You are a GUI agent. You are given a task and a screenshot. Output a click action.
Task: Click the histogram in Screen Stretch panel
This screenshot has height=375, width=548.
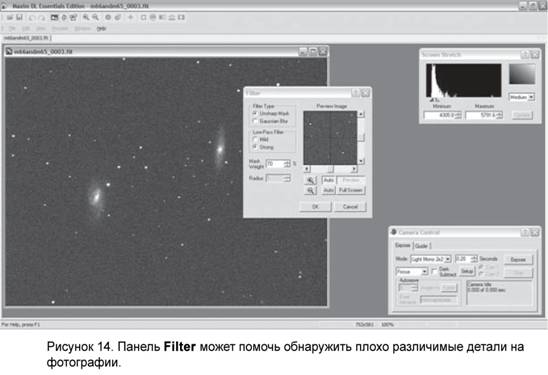463,80
